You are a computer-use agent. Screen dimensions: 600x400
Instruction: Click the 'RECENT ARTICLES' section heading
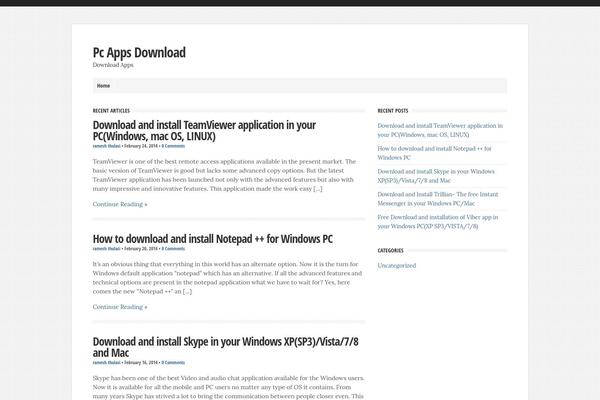[111, 111]
